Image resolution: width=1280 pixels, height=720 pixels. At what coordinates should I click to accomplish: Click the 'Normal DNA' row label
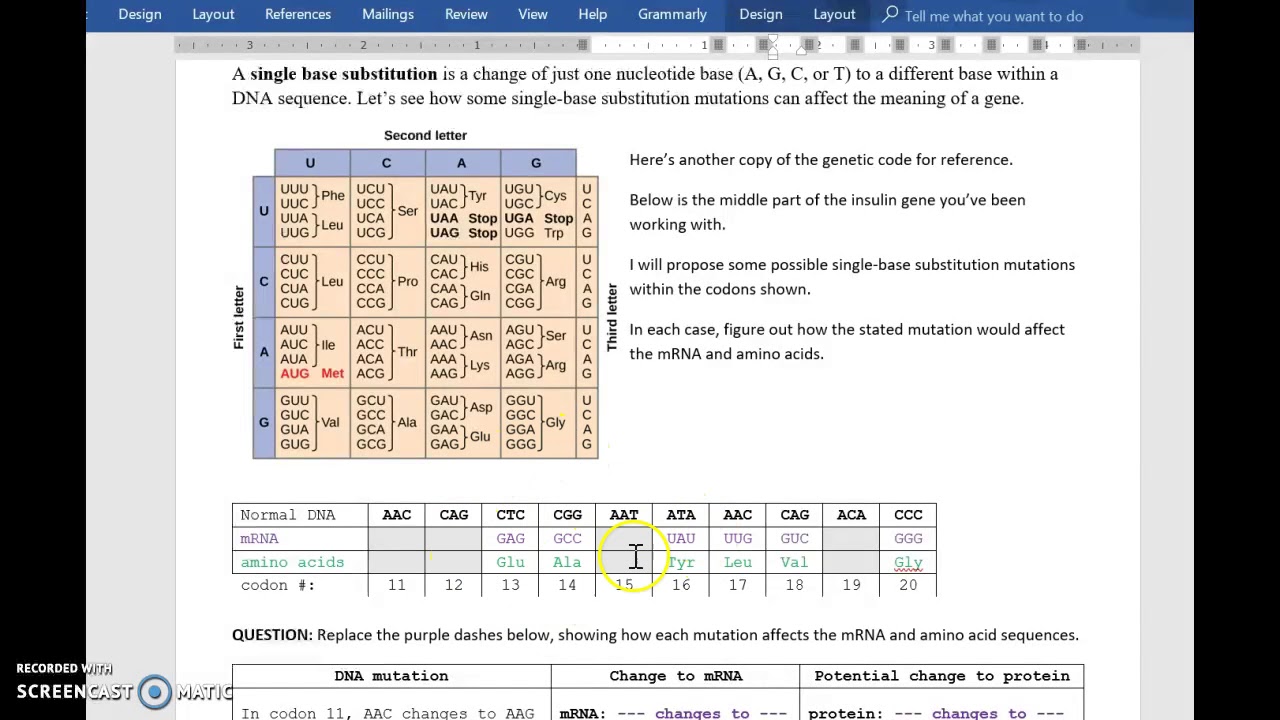coord(288,515)
